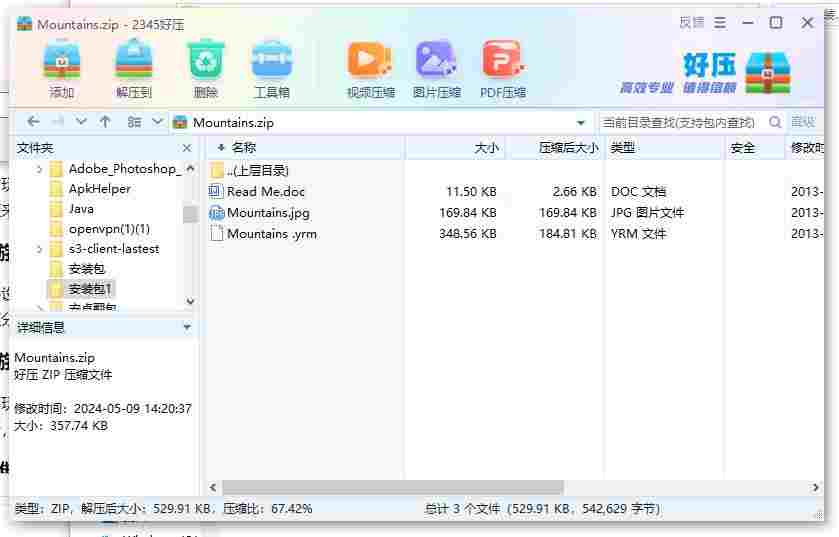
Task: Click folder tree scroll down arrow
Action: click(x=190, y=301)
